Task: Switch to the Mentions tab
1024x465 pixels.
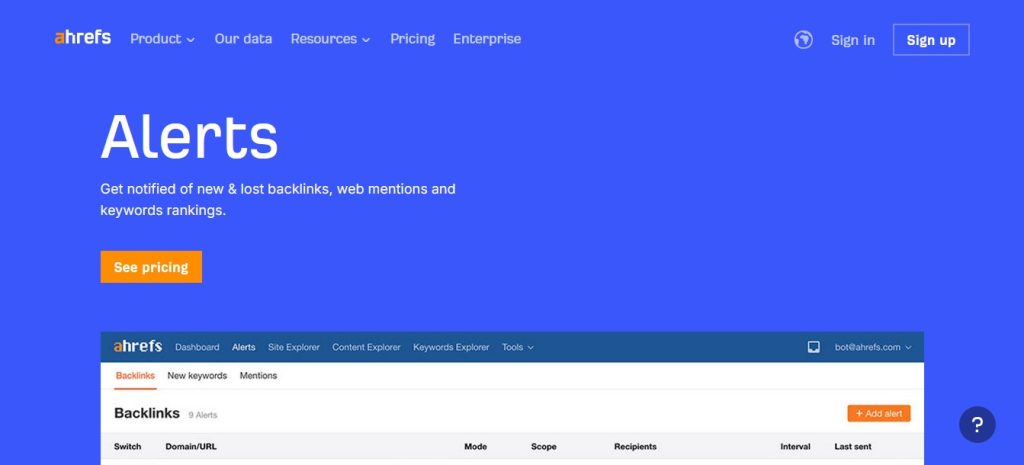Action: coord(258,376)
